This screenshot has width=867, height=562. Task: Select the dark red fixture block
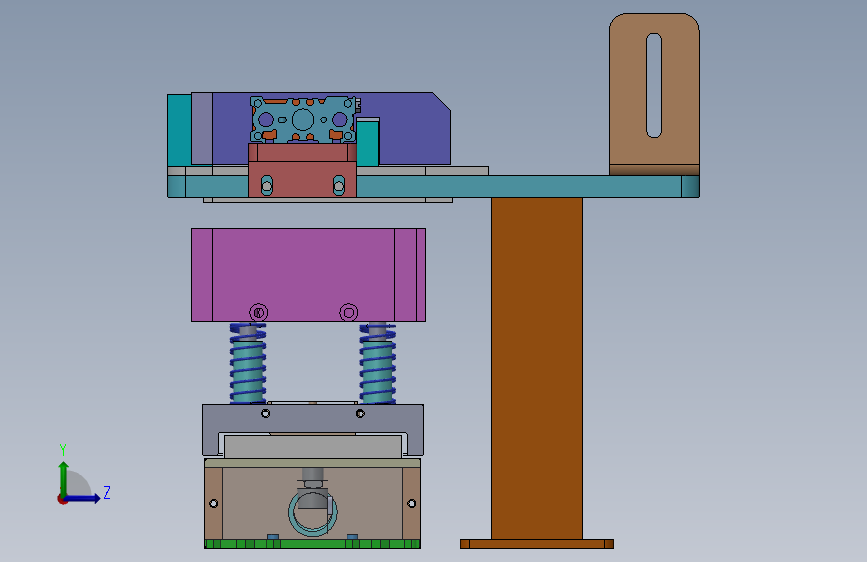302,170
